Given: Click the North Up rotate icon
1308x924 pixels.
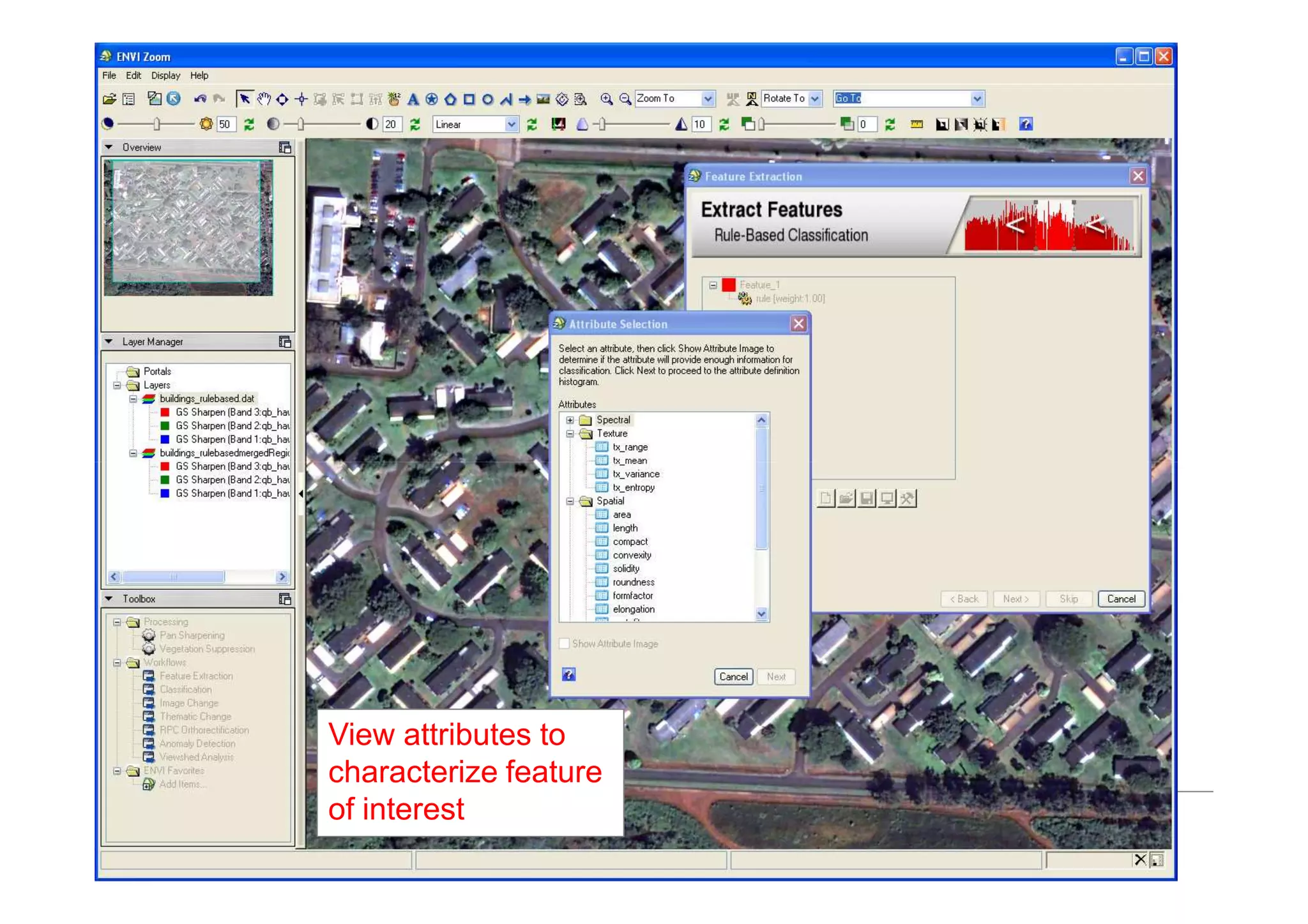Looking at the screenshot, I should 752,99.
